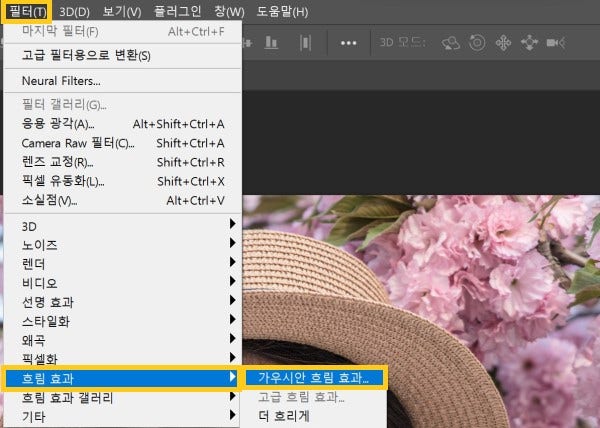Click distribute vertical spacing icon
Screen dimensions: 600x428
[305, 43]
